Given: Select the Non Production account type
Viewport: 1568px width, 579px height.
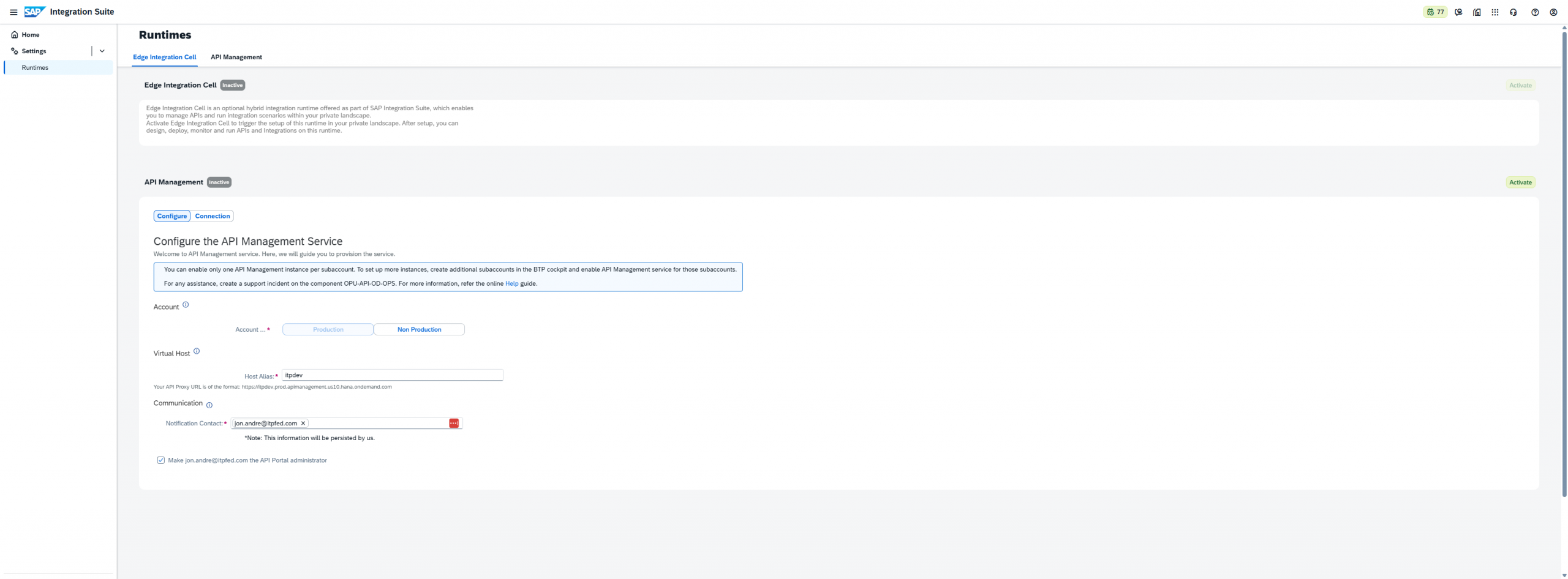Looking at the screenshot, I should point(419,330).
